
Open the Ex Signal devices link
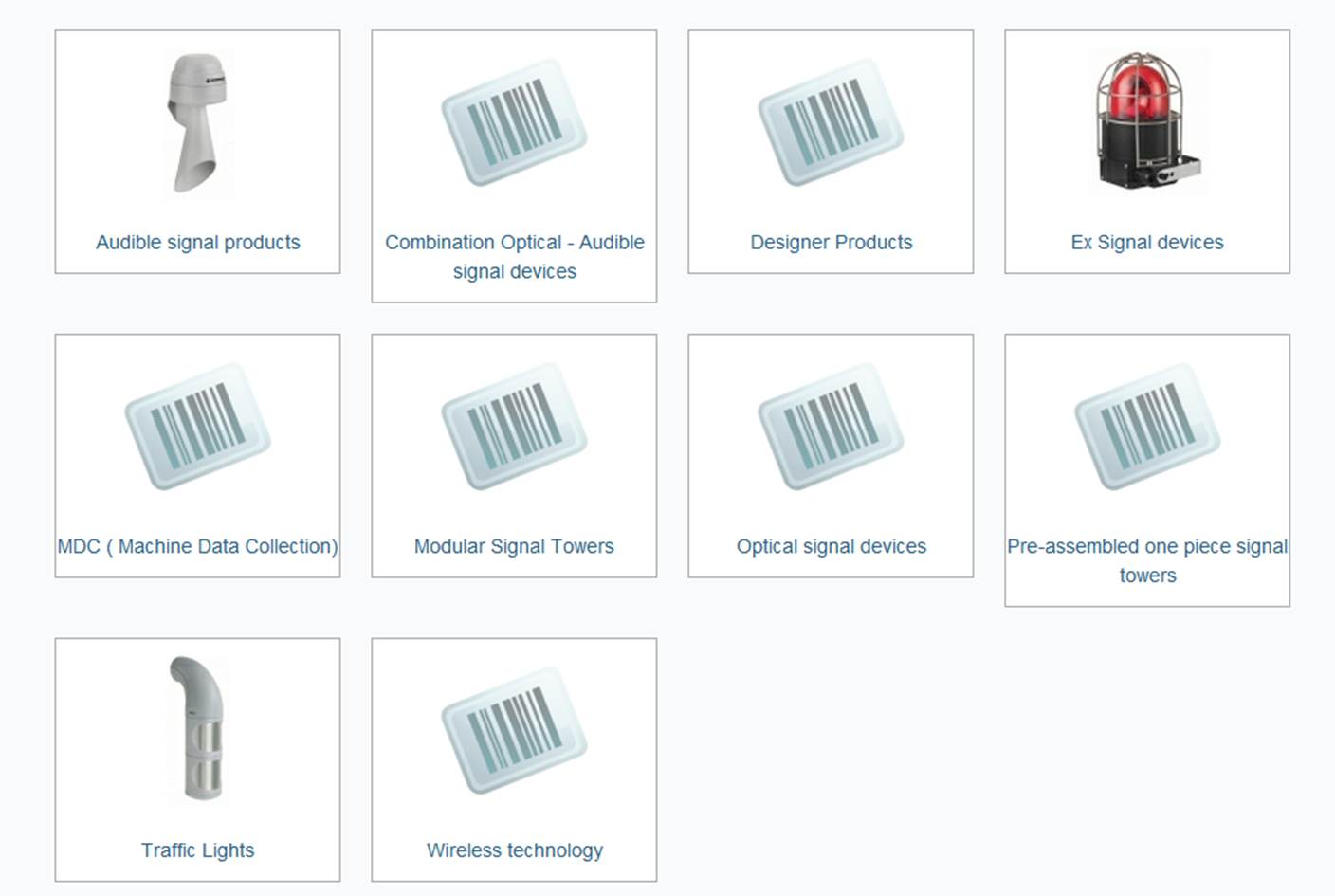(1147, 243)
